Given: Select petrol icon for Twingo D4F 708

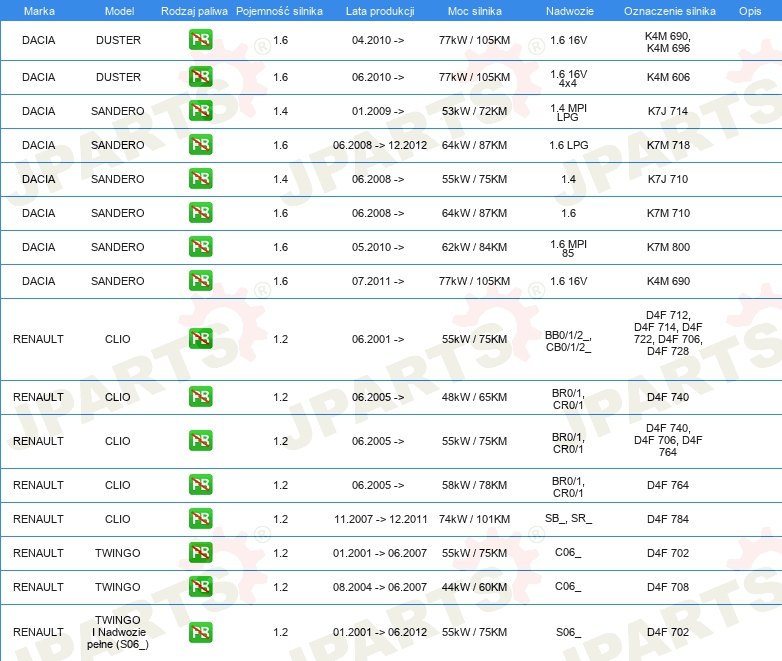Looking at the screenshot, I should pos(200,587).
